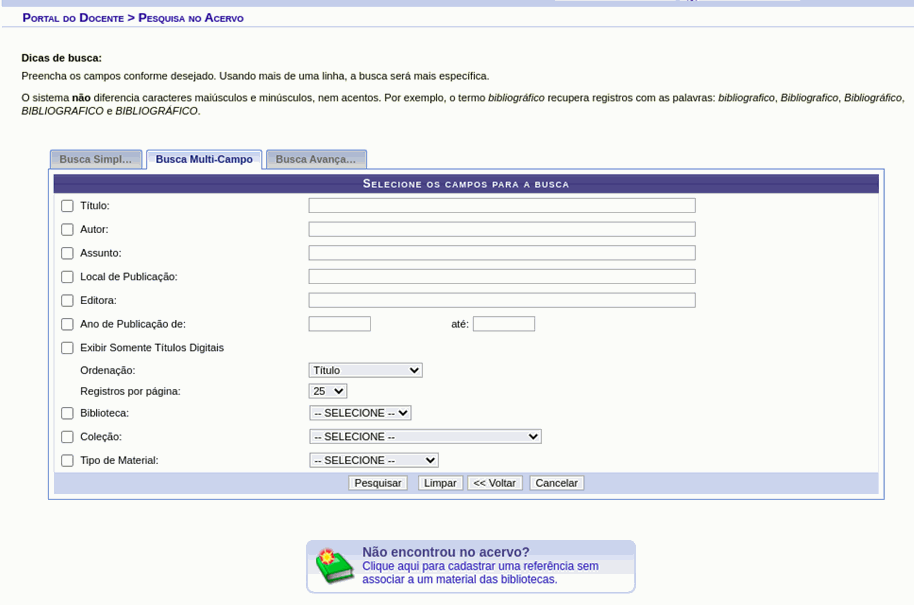914x605 pixels.
Task: Click the 'até' year input field
Action: 503,324
